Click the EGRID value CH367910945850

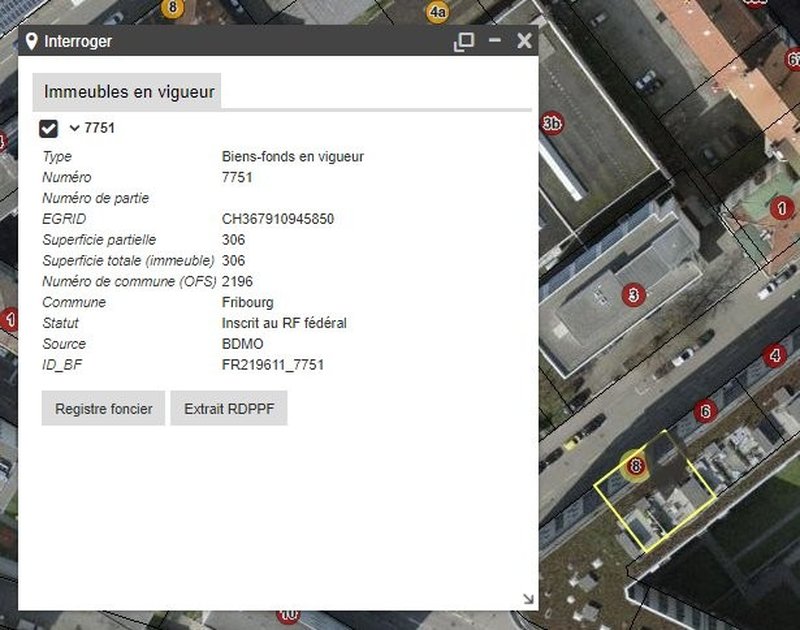[277, 219]
